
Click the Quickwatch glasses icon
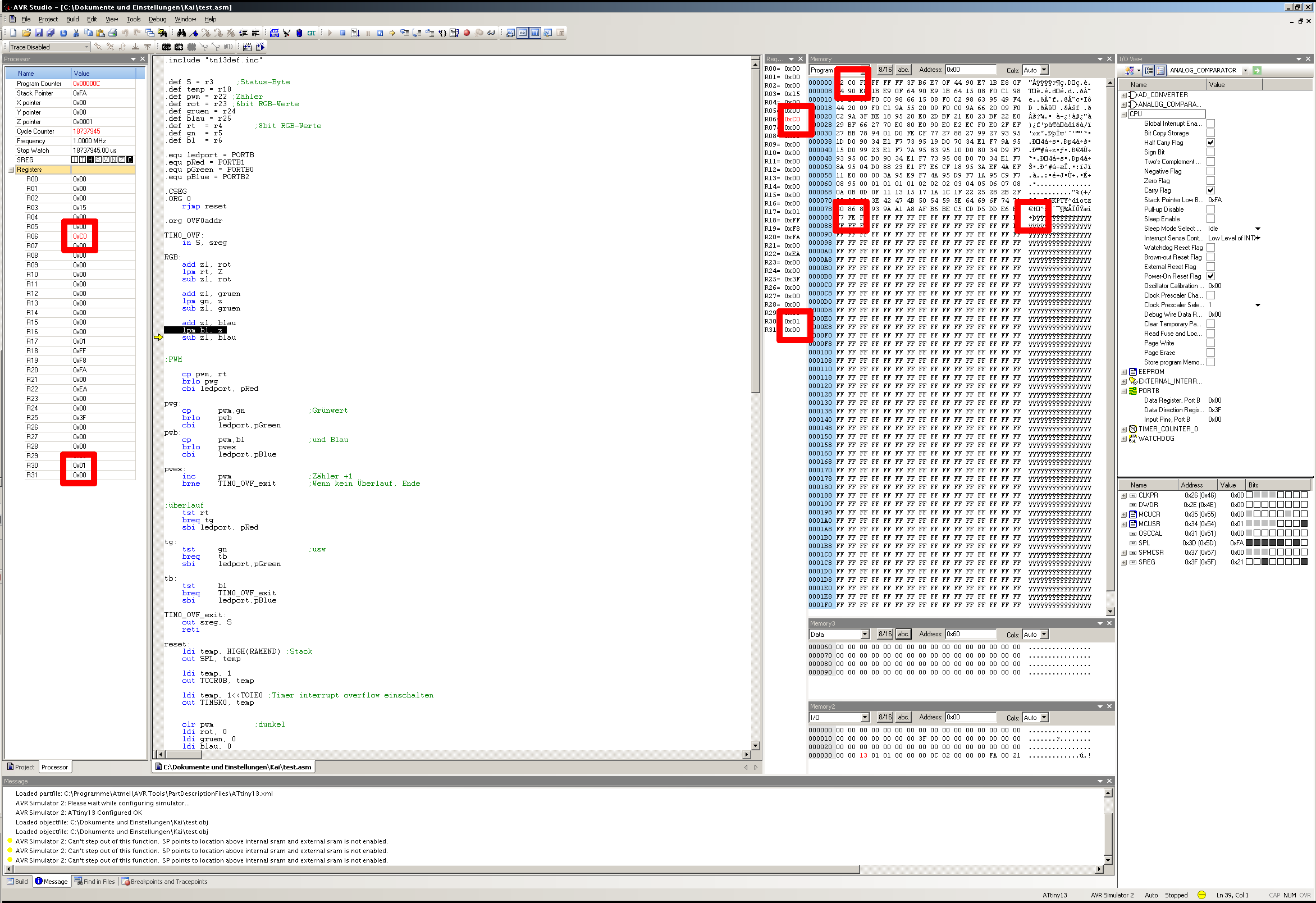[491, 33]
